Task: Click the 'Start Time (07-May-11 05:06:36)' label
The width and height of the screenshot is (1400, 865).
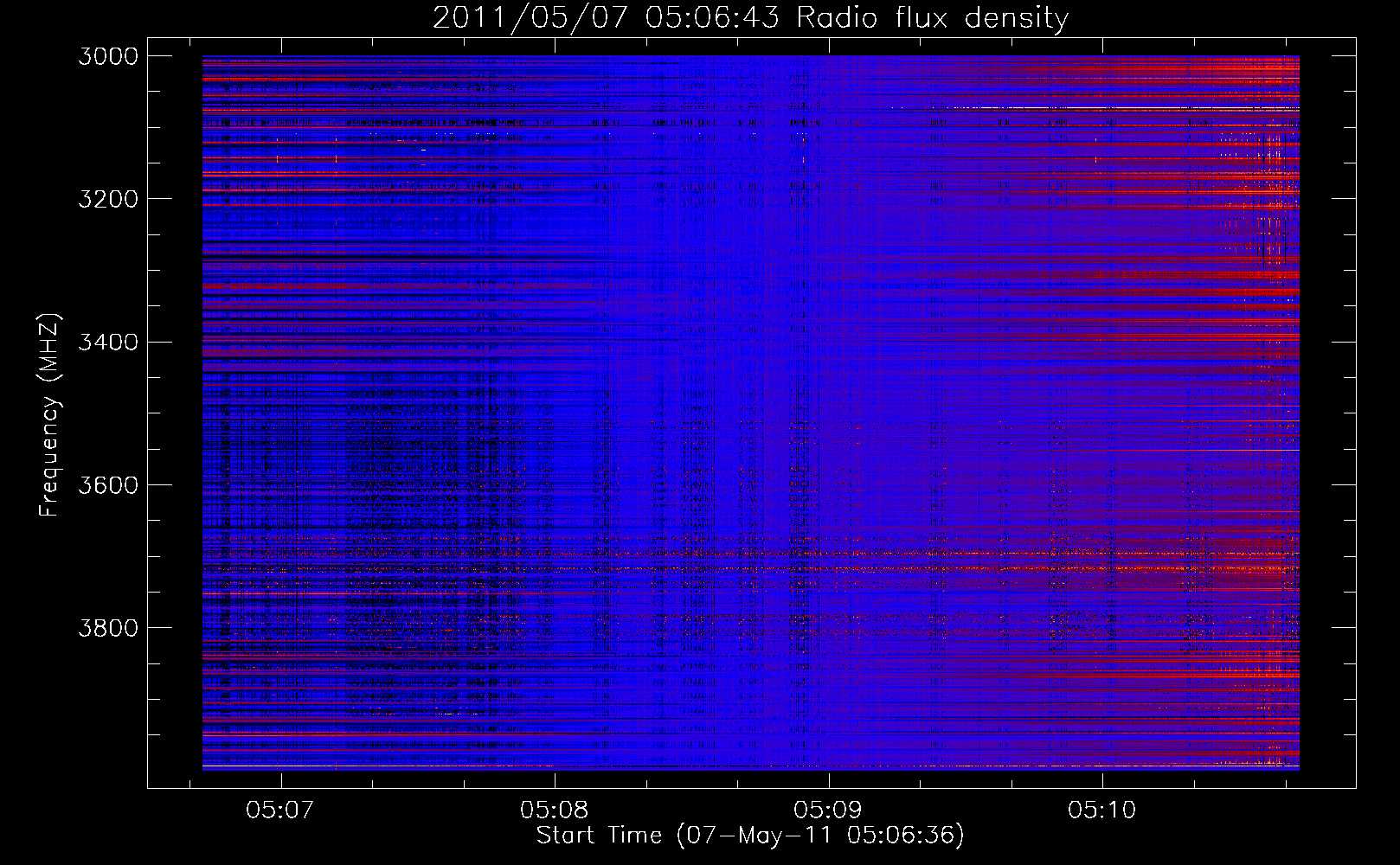Action: click(x=750, y=836)
